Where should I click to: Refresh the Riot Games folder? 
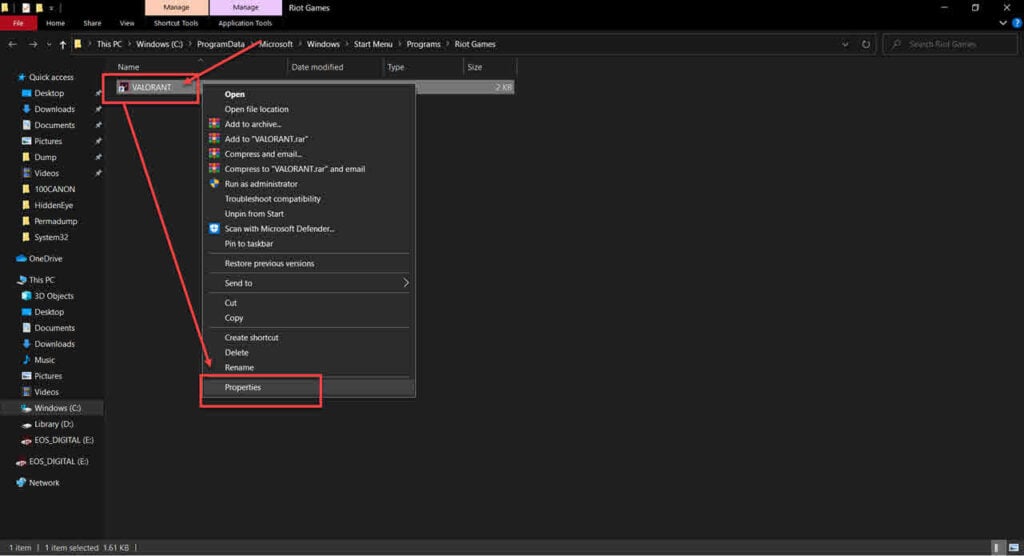(866, 44)
